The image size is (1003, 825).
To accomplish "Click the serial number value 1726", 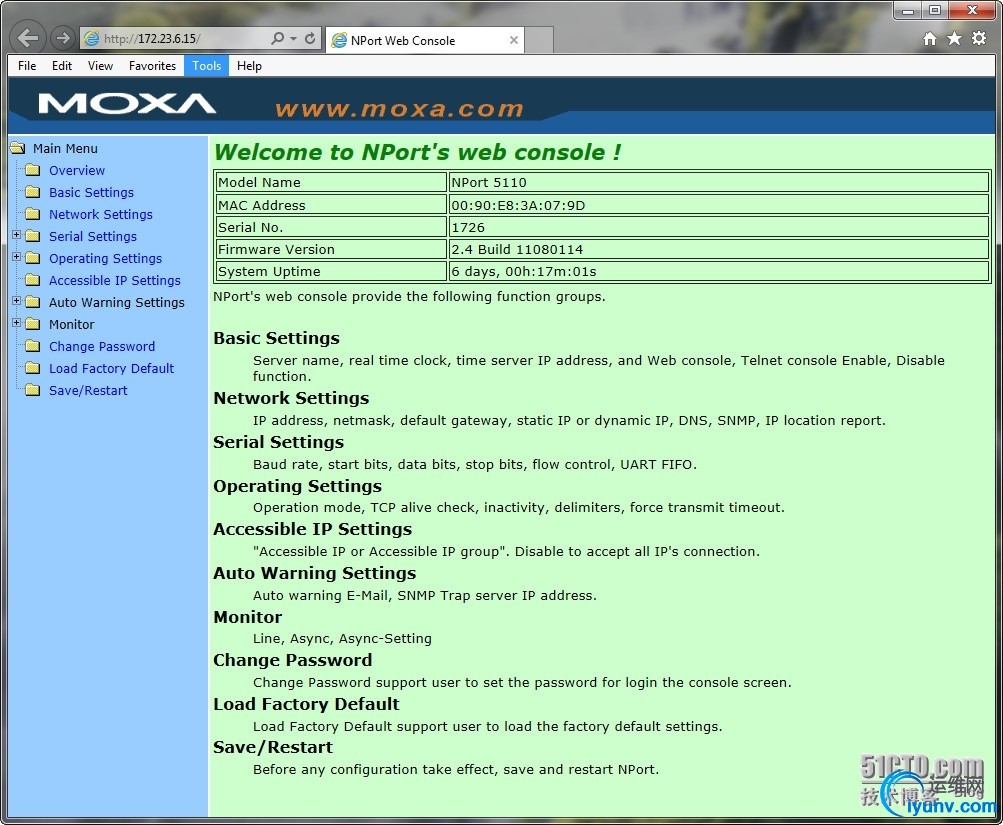I will (468, 228).
